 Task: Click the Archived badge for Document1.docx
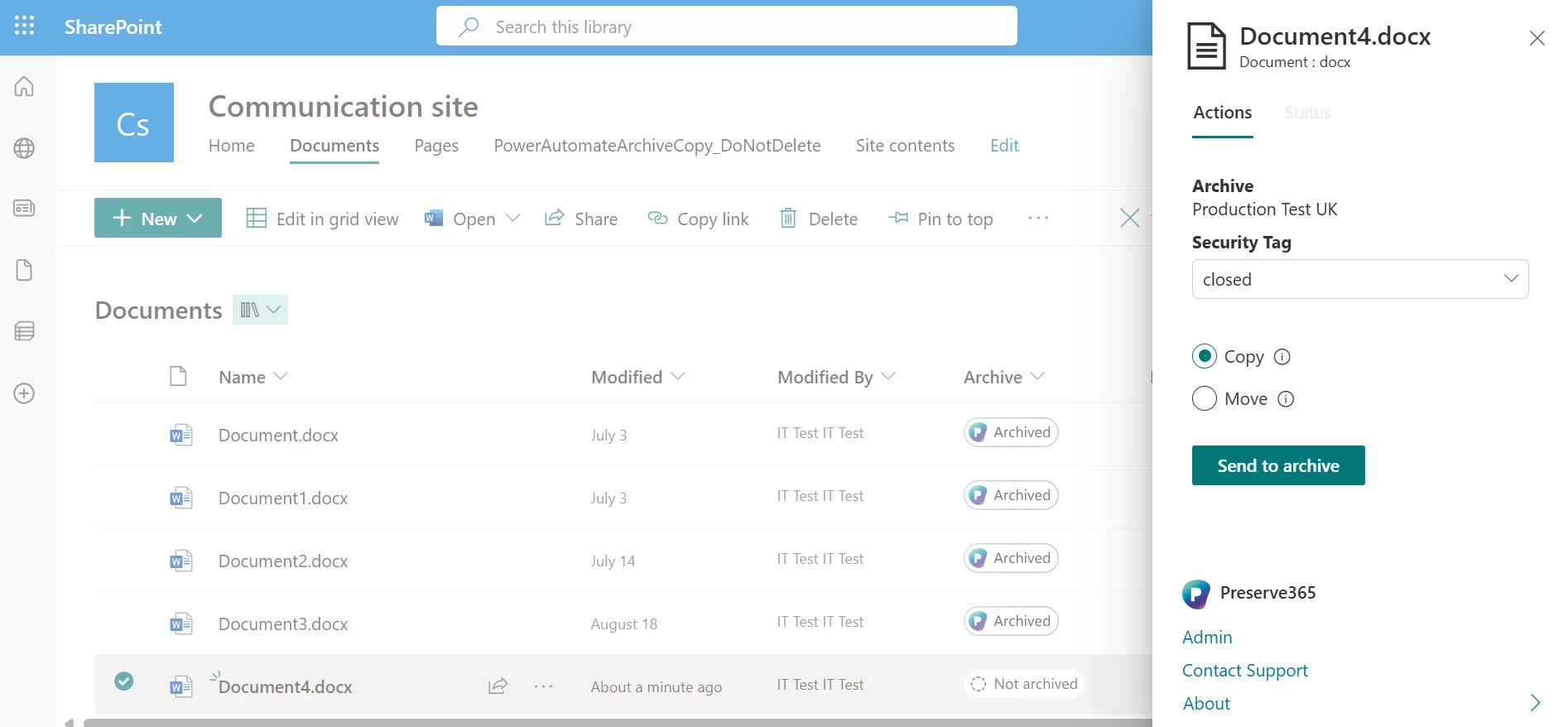coord(1011,495)
